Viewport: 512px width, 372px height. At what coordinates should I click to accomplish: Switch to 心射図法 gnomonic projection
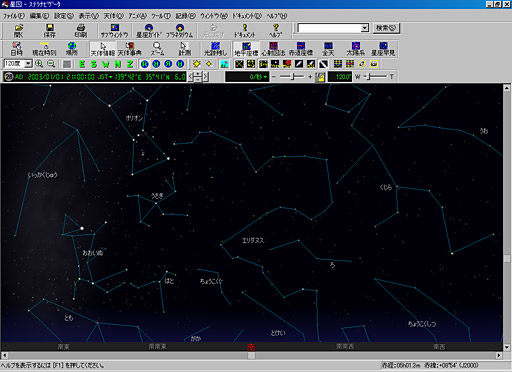[273, 49]
